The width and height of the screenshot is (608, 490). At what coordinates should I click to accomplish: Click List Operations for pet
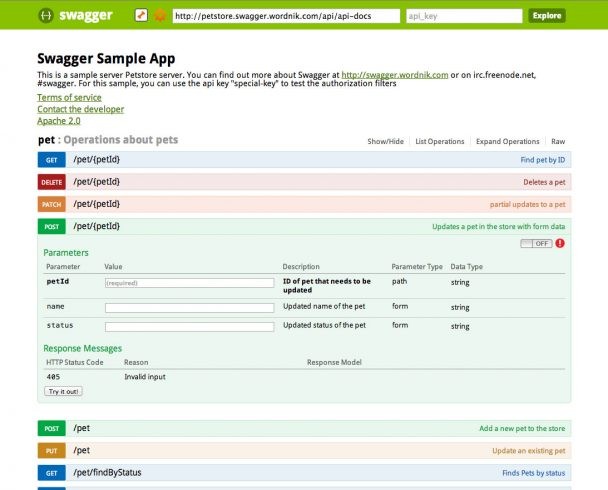(440, 141)
